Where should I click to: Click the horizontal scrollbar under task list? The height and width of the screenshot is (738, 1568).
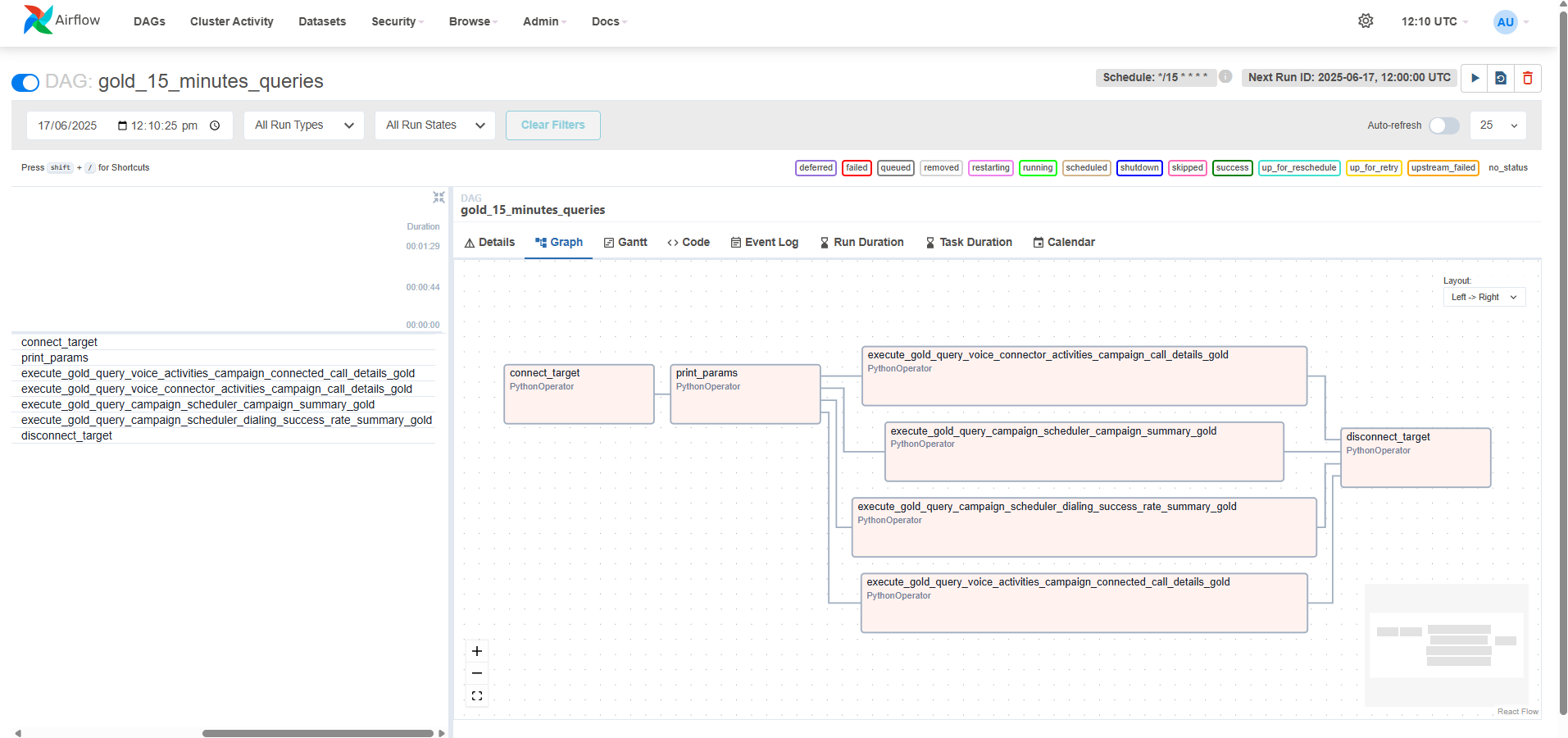317,733
